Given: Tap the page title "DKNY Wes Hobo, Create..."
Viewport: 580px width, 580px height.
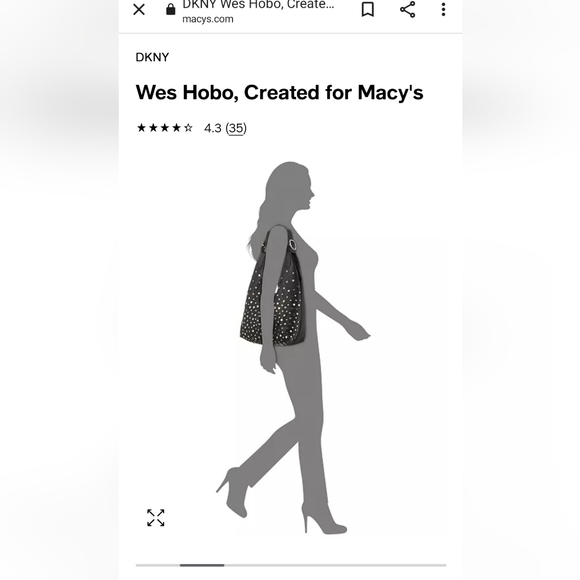Looking at the screenshot, I should 258,5.
